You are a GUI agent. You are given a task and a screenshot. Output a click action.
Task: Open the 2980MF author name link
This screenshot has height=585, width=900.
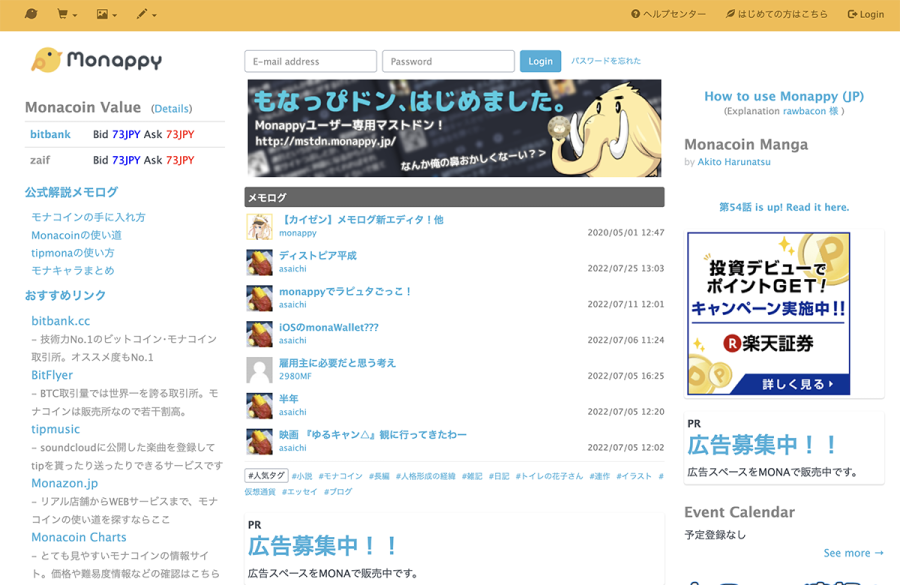[295, 376]
